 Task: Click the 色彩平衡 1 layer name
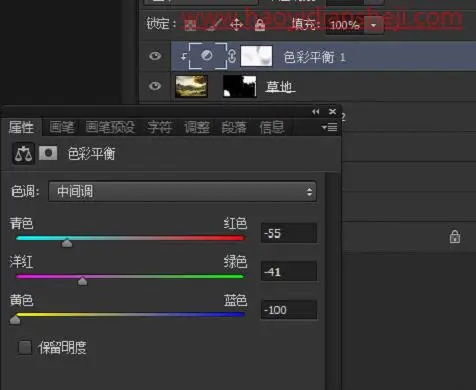(x=314, y=57)
